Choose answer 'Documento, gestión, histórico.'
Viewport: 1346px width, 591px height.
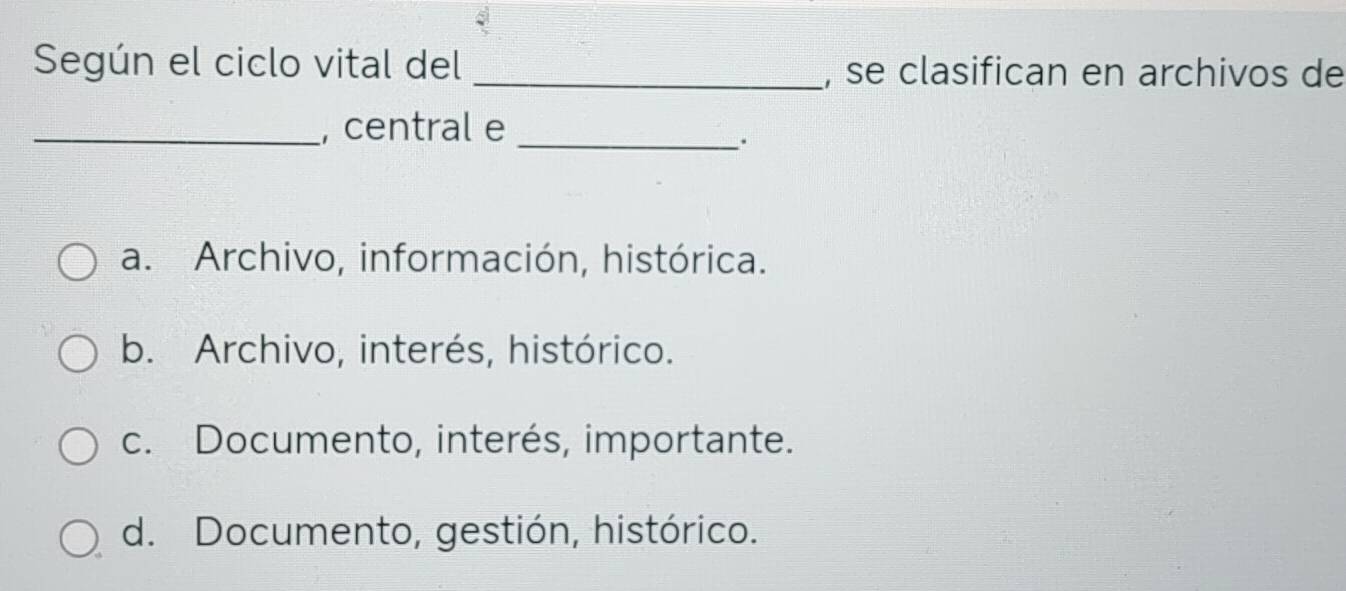(x=476, y=531)
